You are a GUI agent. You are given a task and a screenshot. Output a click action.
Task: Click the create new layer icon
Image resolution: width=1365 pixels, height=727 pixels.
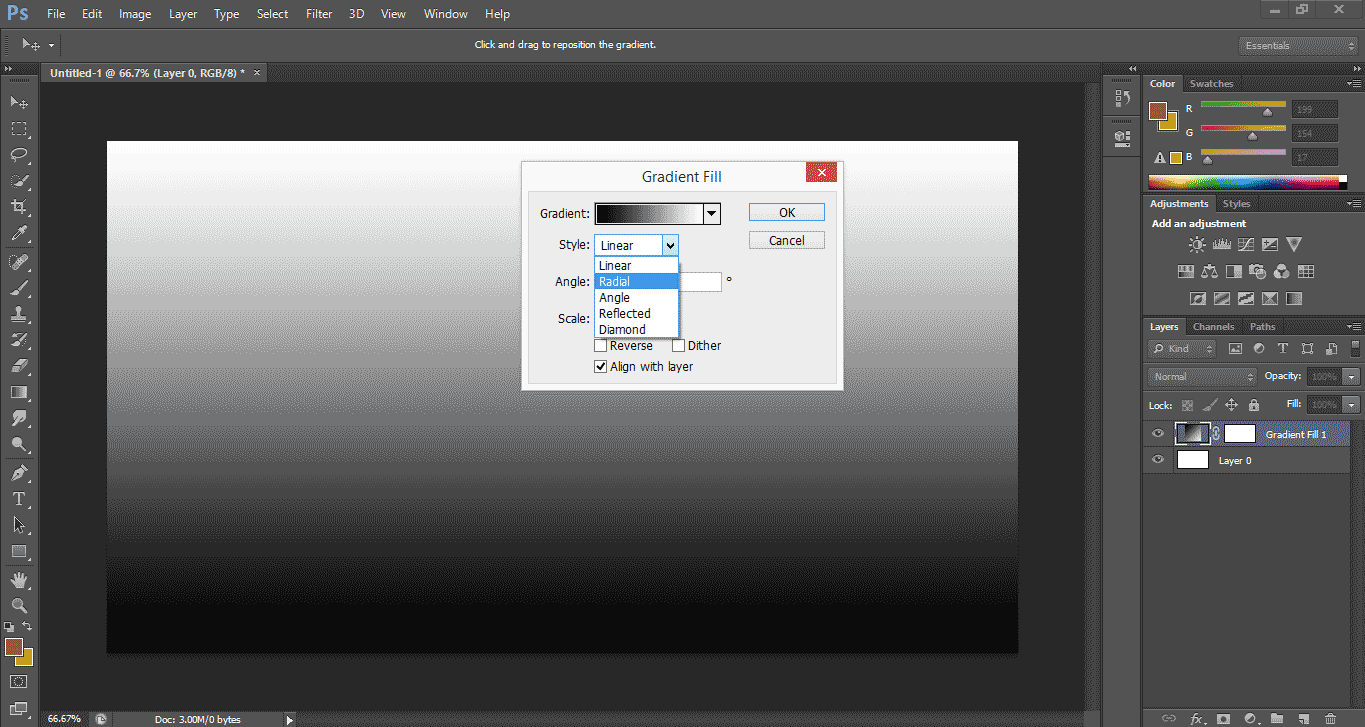point(1303,718)
